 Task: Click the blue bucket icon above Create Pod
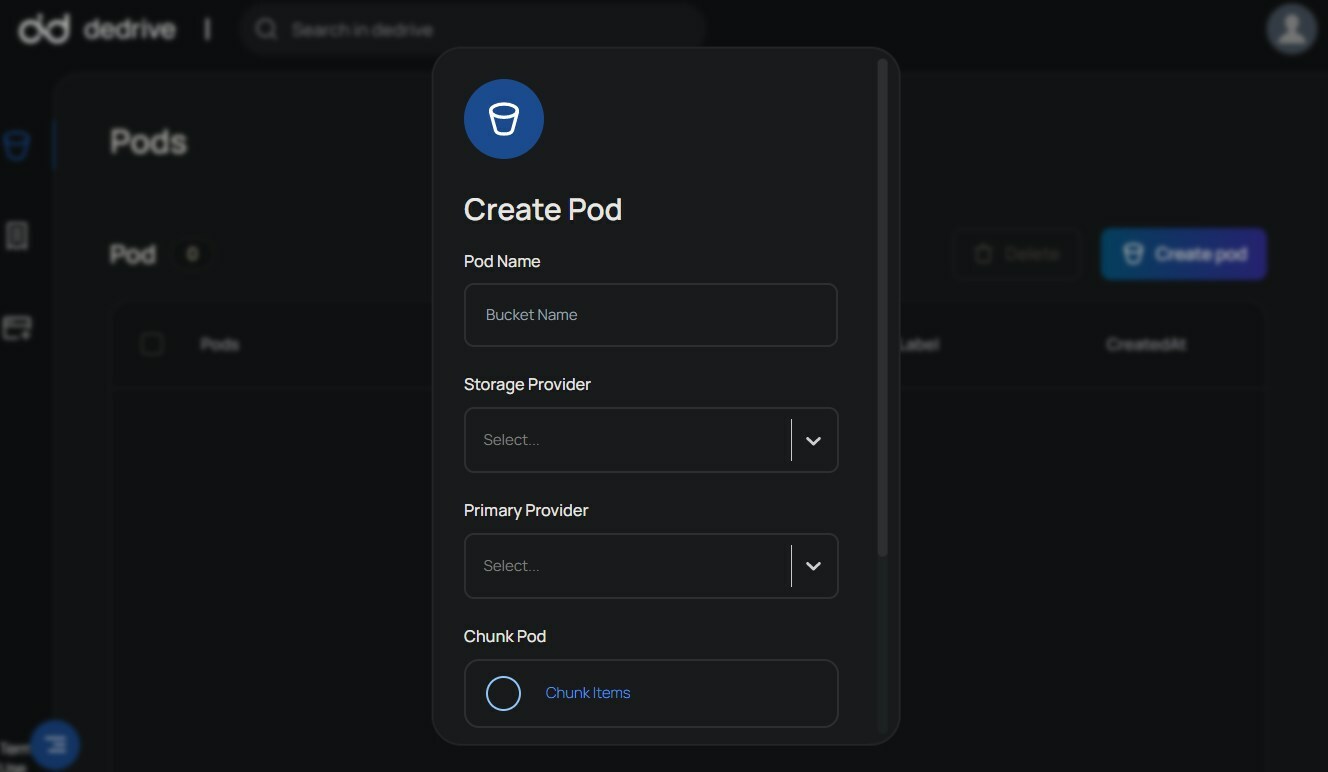[x=504, y=119]
